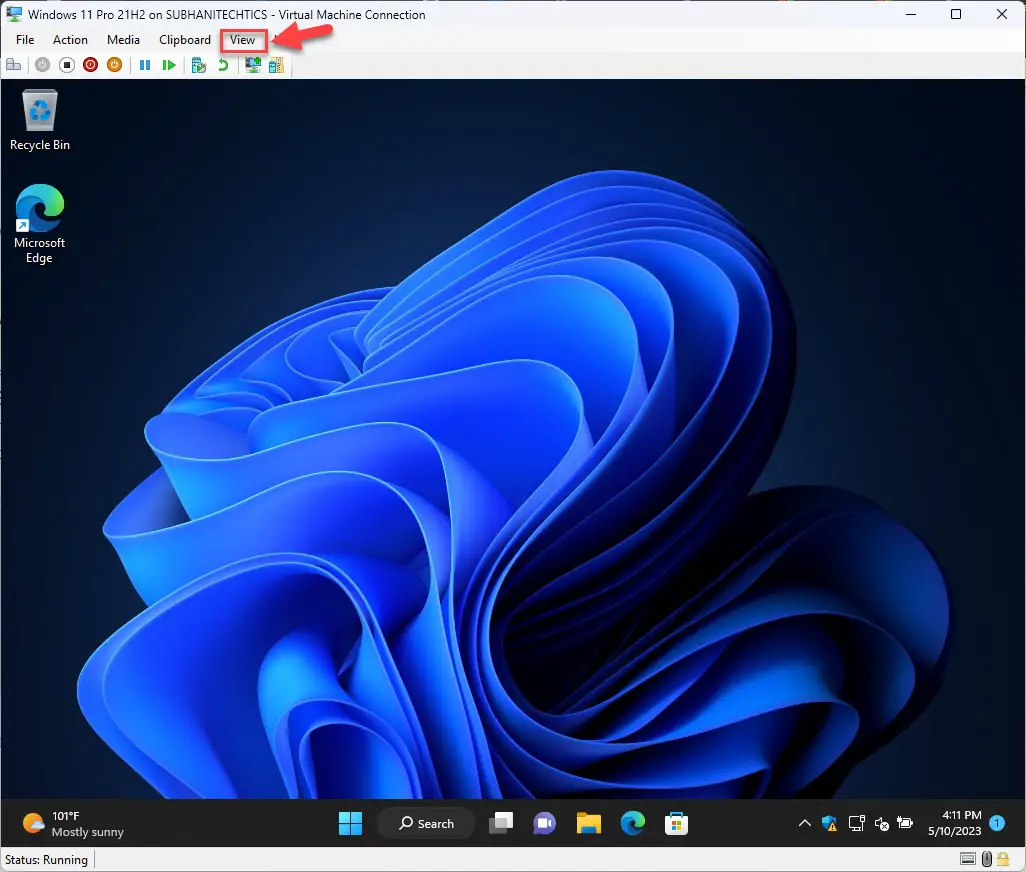Expand the Media menu
The height and width of the screenshot is (872, 1026).
(x=123, y=40)
